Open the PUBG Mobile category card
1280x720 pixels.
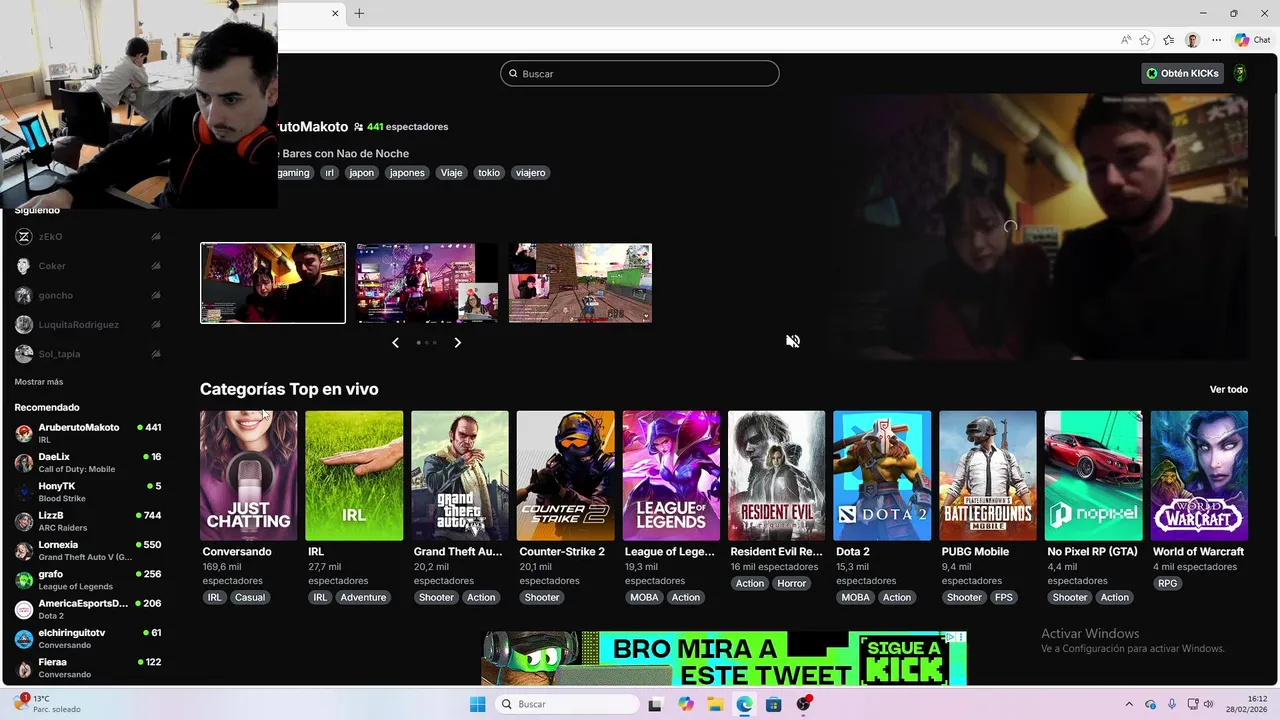[x=988, y=476]
